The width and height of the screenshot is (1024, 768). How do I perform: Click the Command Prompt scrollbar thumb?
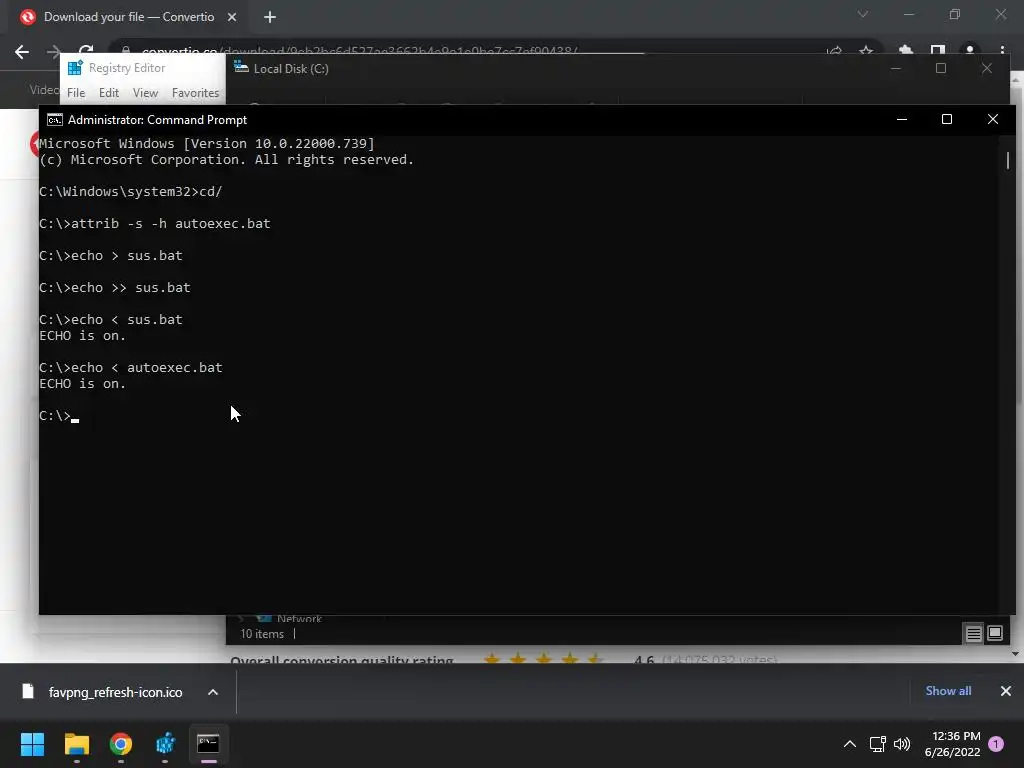click(x=1008, y=160)
